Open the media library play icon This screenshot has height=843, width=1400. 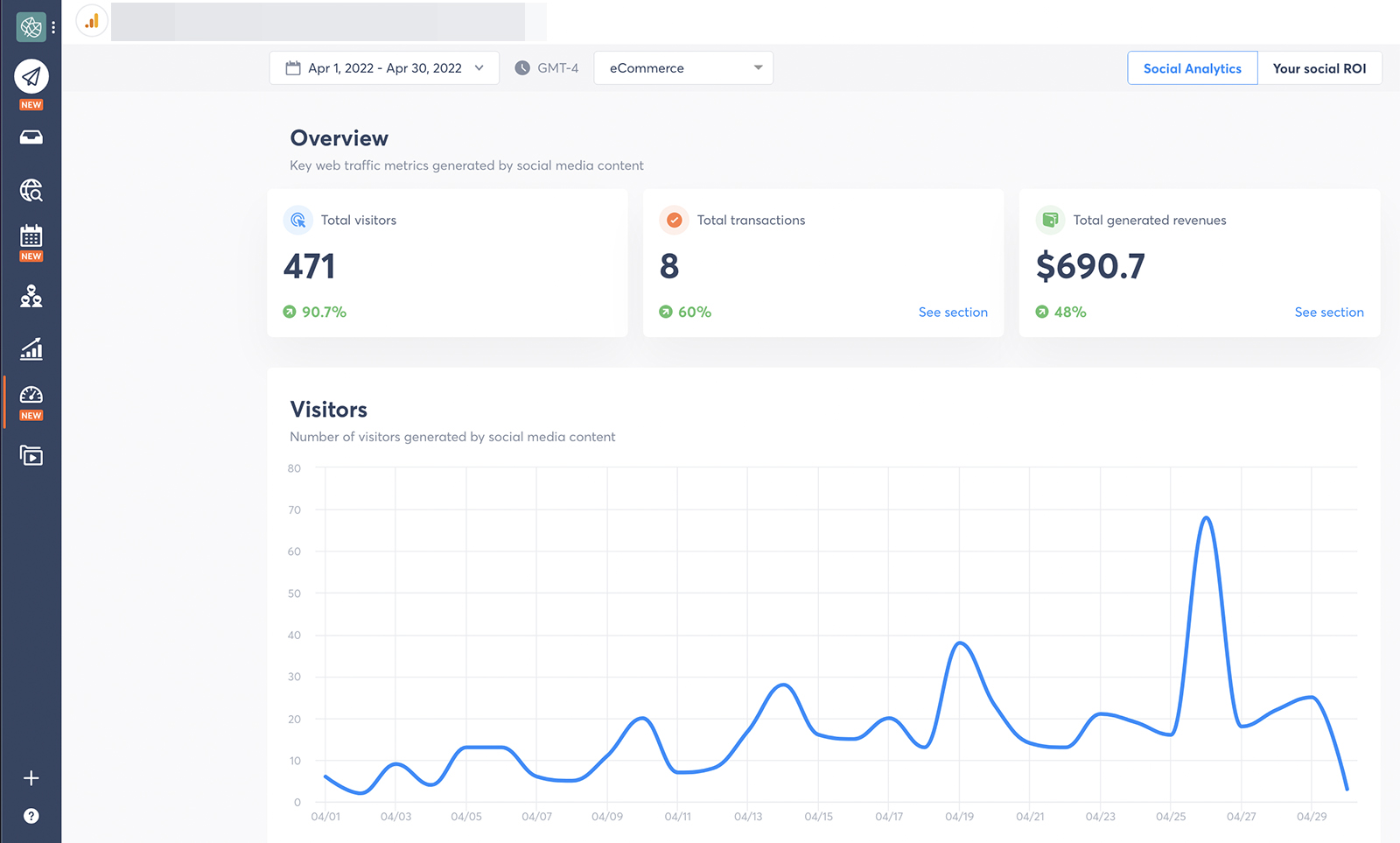31,455
